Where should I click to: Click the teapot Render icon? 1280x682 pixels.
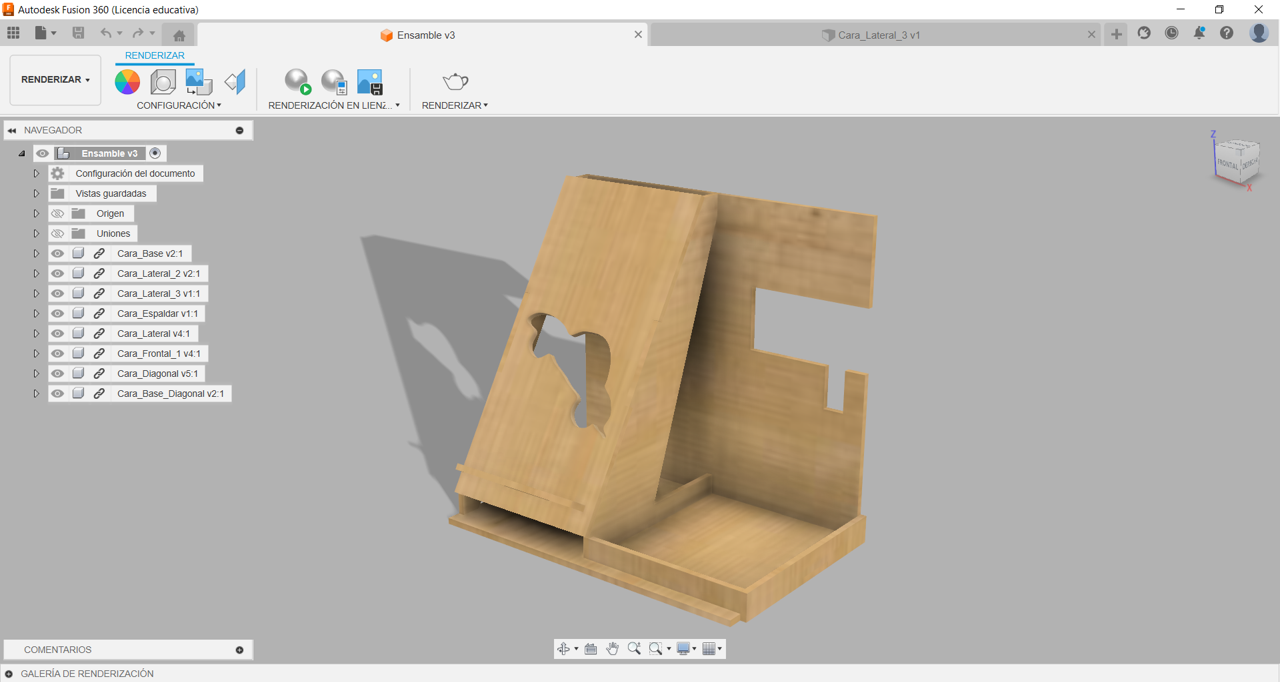456,81
